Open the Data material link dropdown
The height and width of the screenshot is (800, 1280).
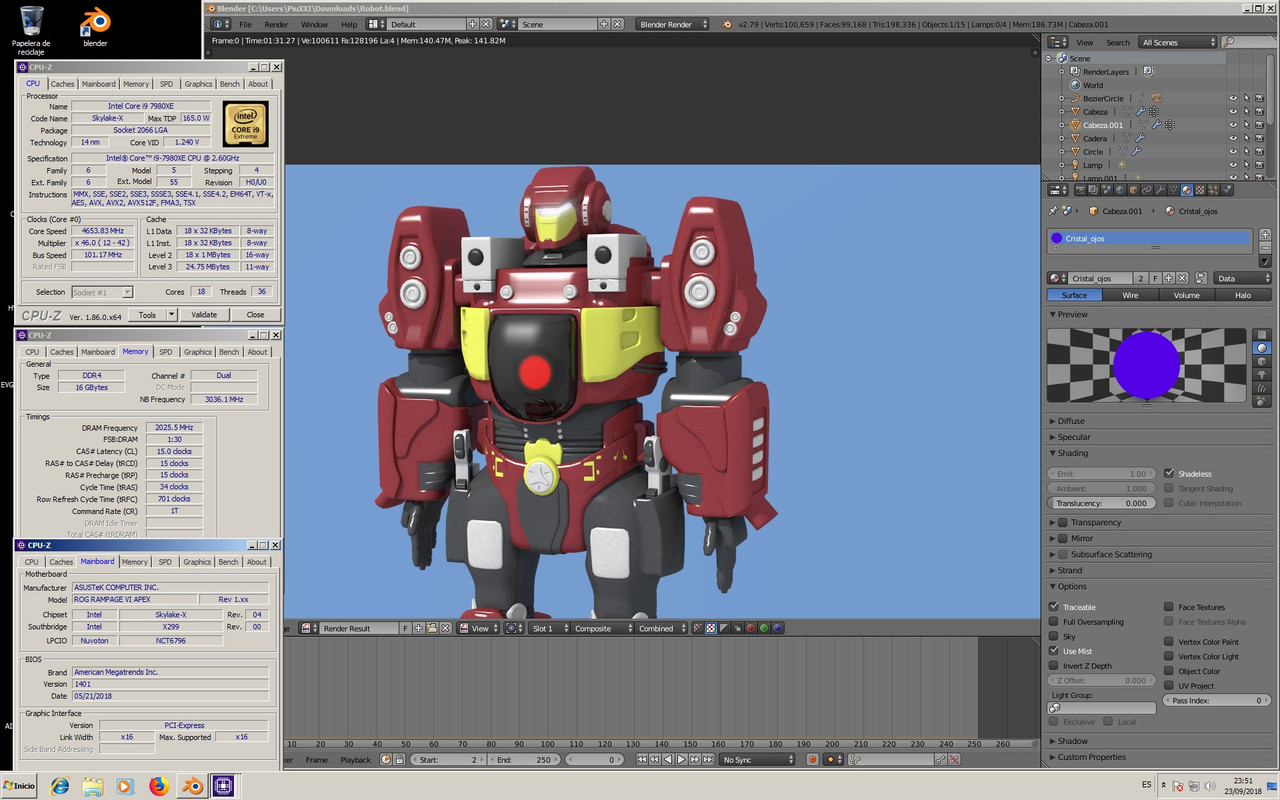pyautogui.click(x=1242, y=278)
